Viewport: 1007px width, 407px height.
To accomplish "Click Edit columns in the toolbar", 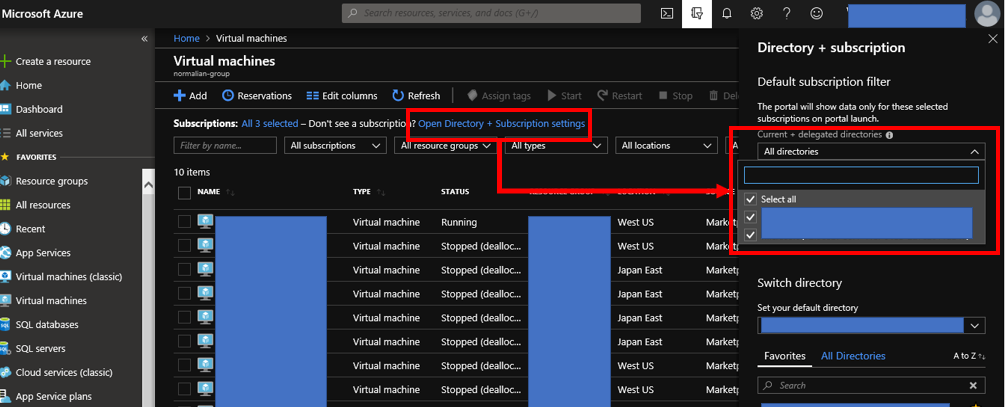I will click(x=342, y=96).
